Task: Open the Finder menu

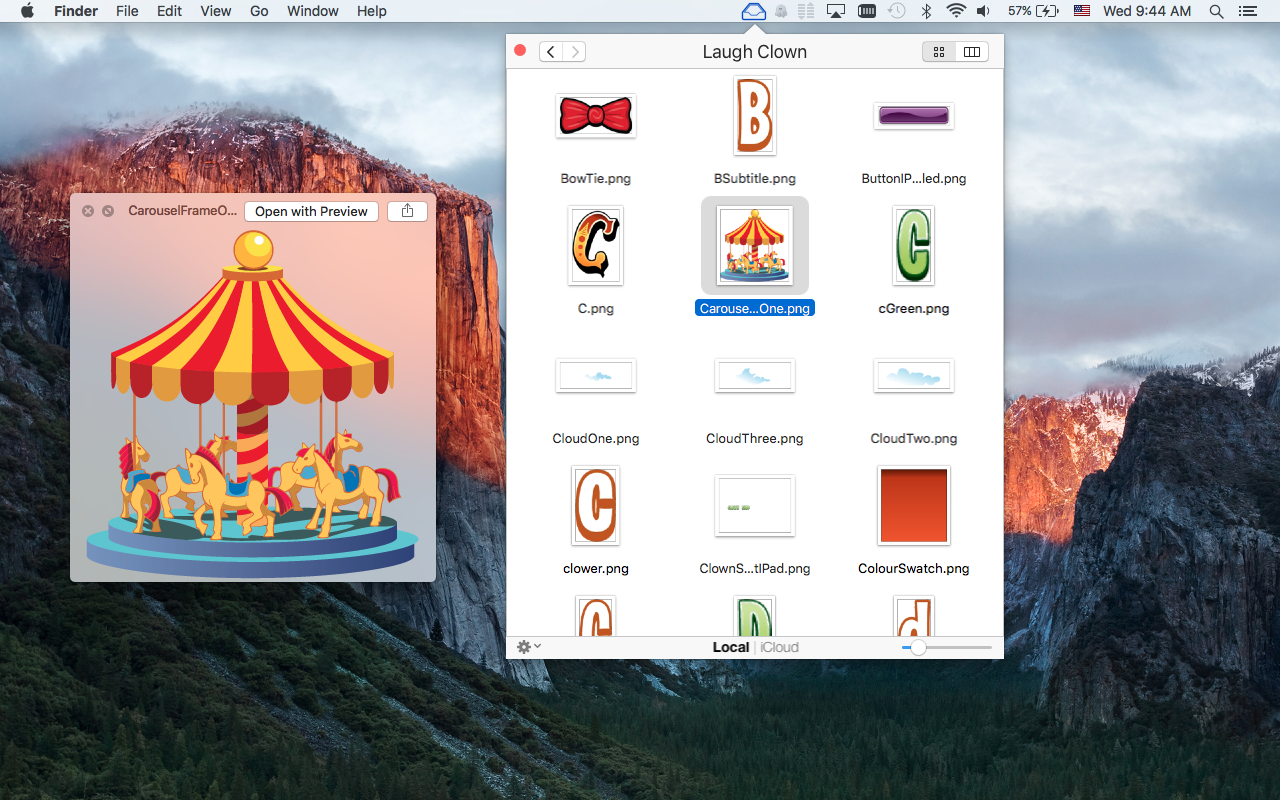Action: click(76, 11)
